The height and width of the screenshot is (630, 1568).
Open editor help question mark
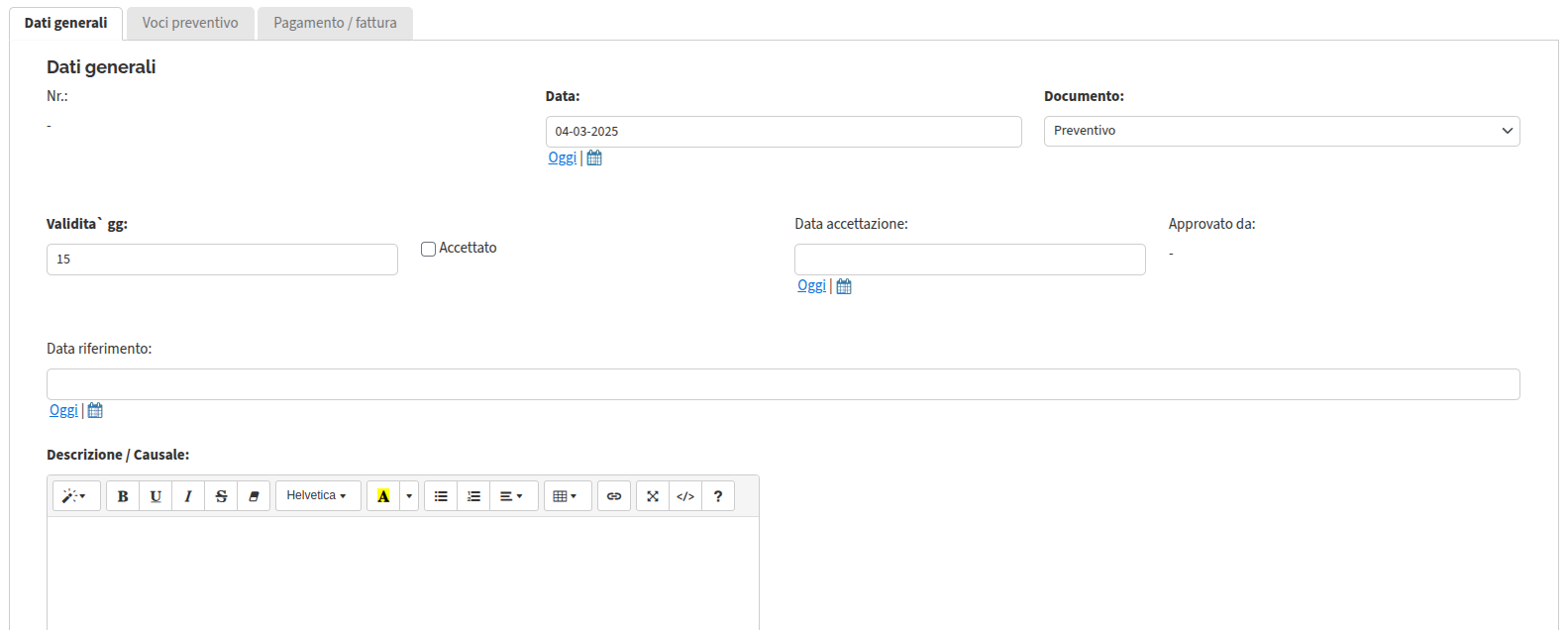tap(718, 496)
